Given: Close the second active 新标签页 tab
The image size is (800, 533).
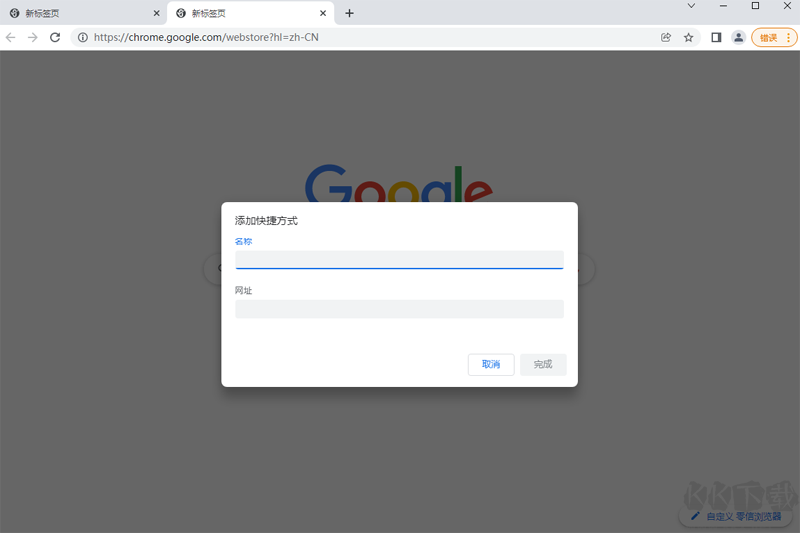Looking at the screenshot, I should [323, 13].
